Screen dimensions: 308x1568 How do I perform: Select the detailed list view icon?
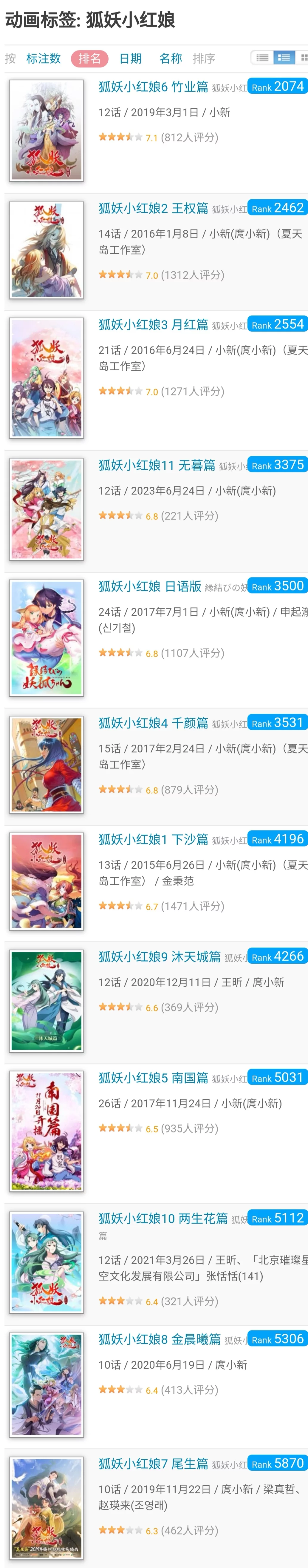284,58
